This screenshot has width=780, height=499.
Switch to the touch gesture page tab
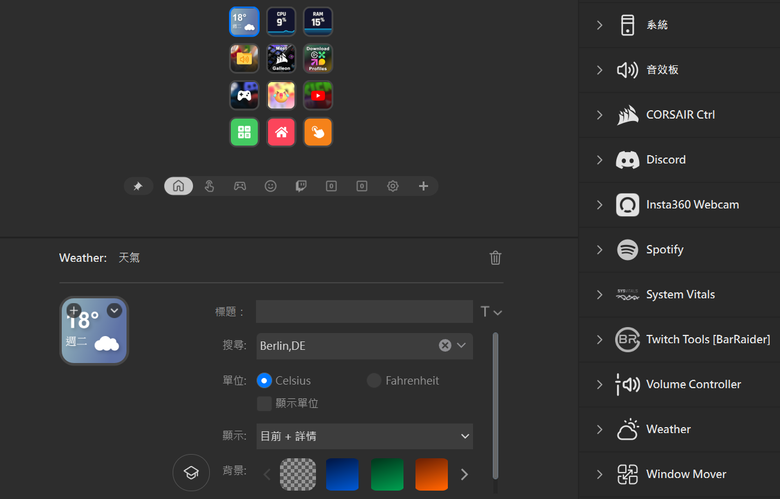click(x=209, y=186)
